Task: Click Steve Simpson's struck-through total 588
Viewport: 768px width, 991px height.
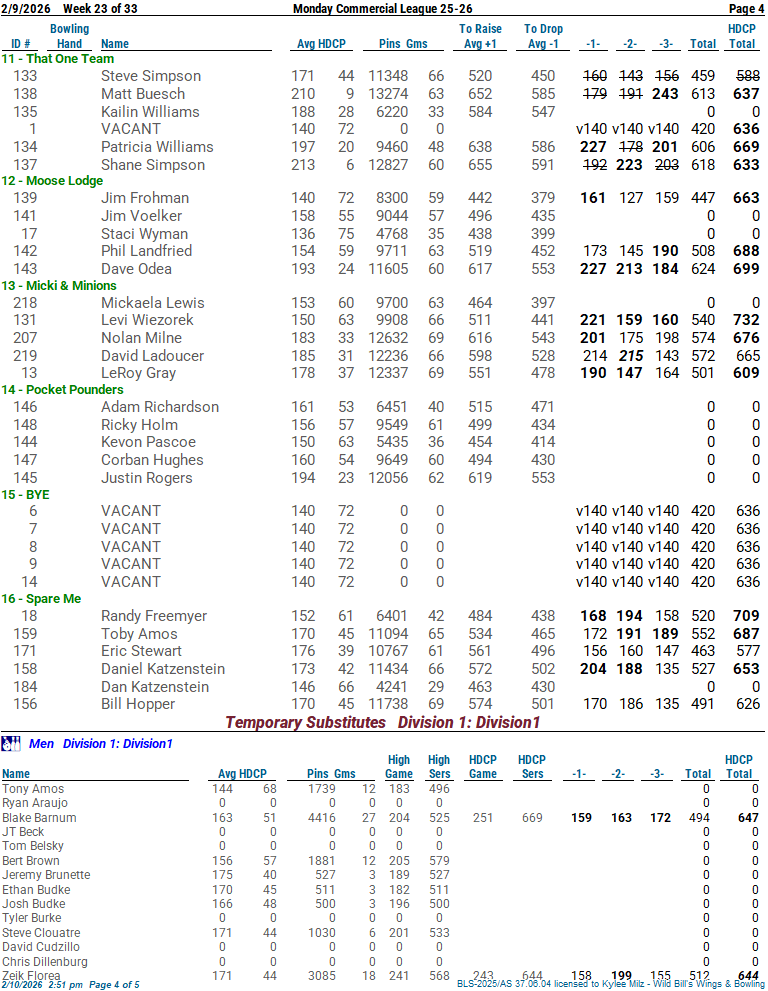Action: click(x=748, y=76)
